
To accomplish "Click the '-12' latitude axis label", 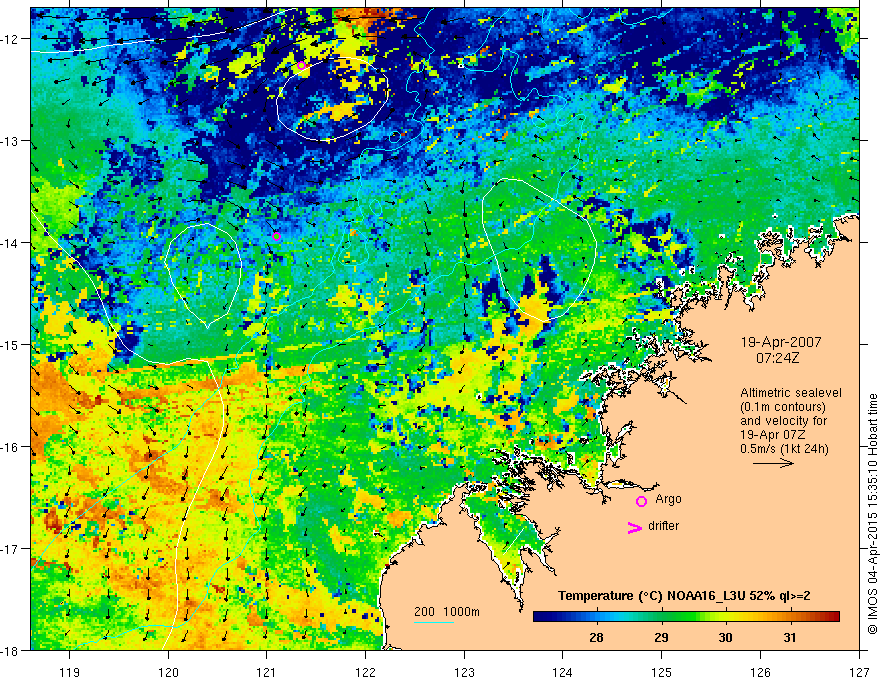I will (x=10, y=39).
